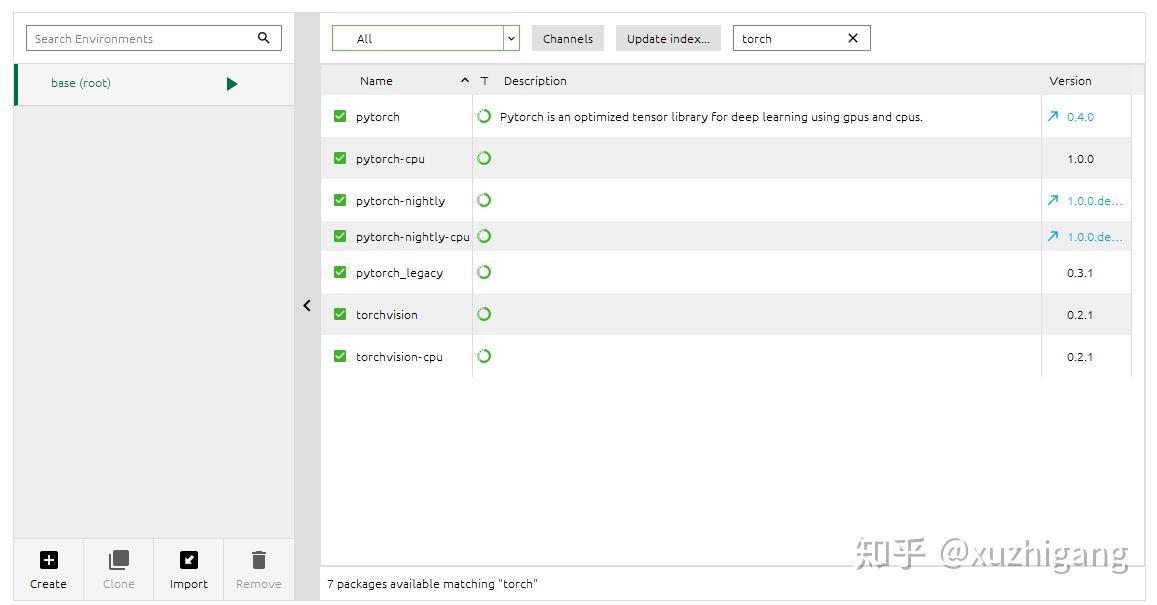Viewport: 1157px width, 605px height.
Task: Sort by the Version column header
Action: [x=1070, y=80]
